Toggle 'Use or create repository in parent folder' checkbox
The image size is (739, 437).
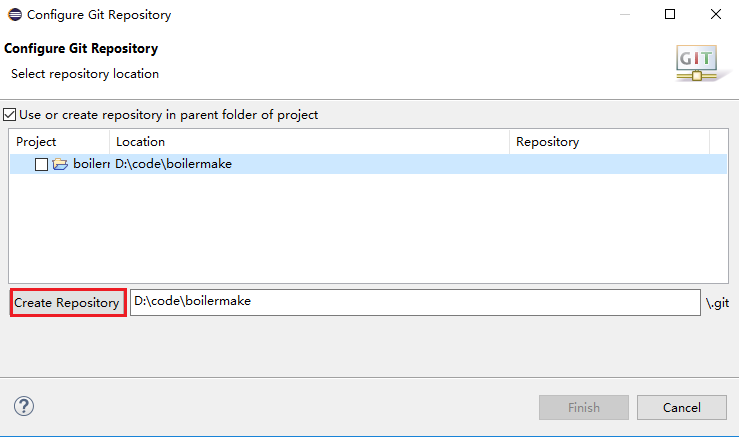pyautogui.click(x=11, y=115)
